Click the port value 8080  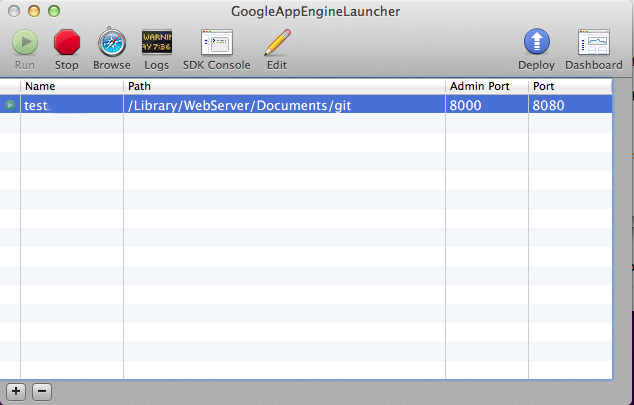pyautogui.click(x=548, y=105)
